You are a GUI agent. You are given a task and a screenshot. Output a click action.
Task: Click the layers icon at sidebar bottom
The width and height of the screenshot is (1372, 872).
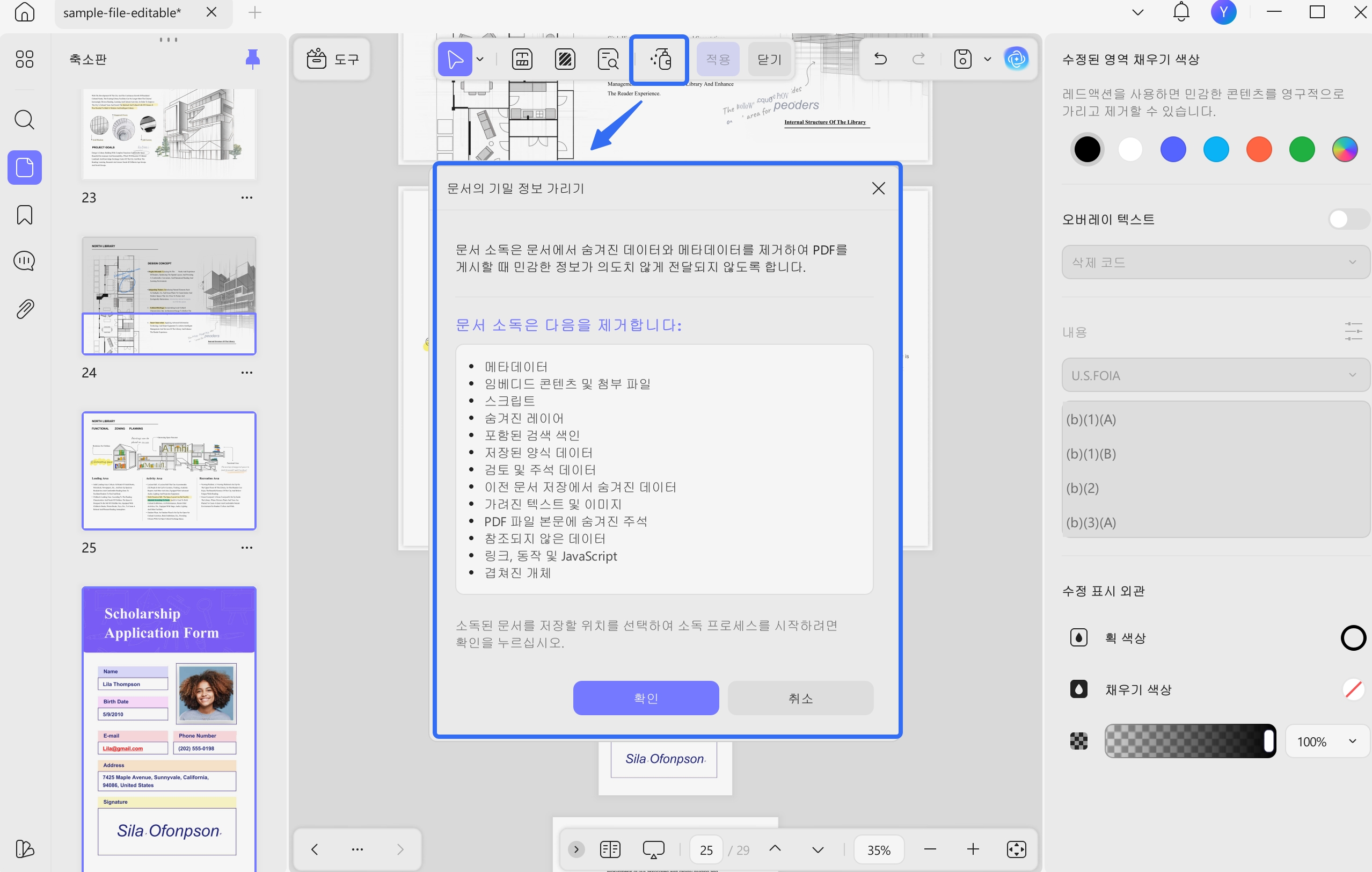coord(25,849)
